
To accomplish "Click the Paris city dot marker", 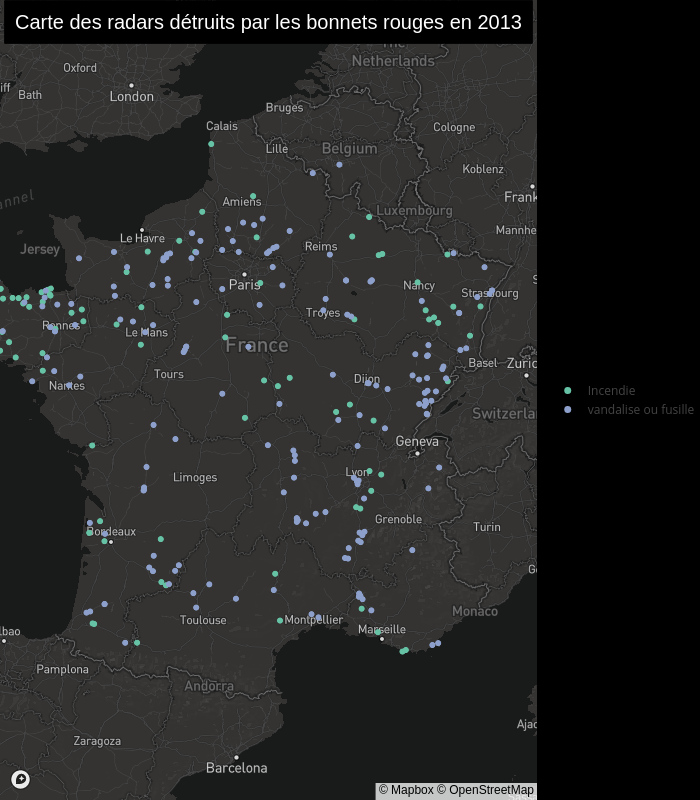I will pyautogui.click(x=244, y=274).
